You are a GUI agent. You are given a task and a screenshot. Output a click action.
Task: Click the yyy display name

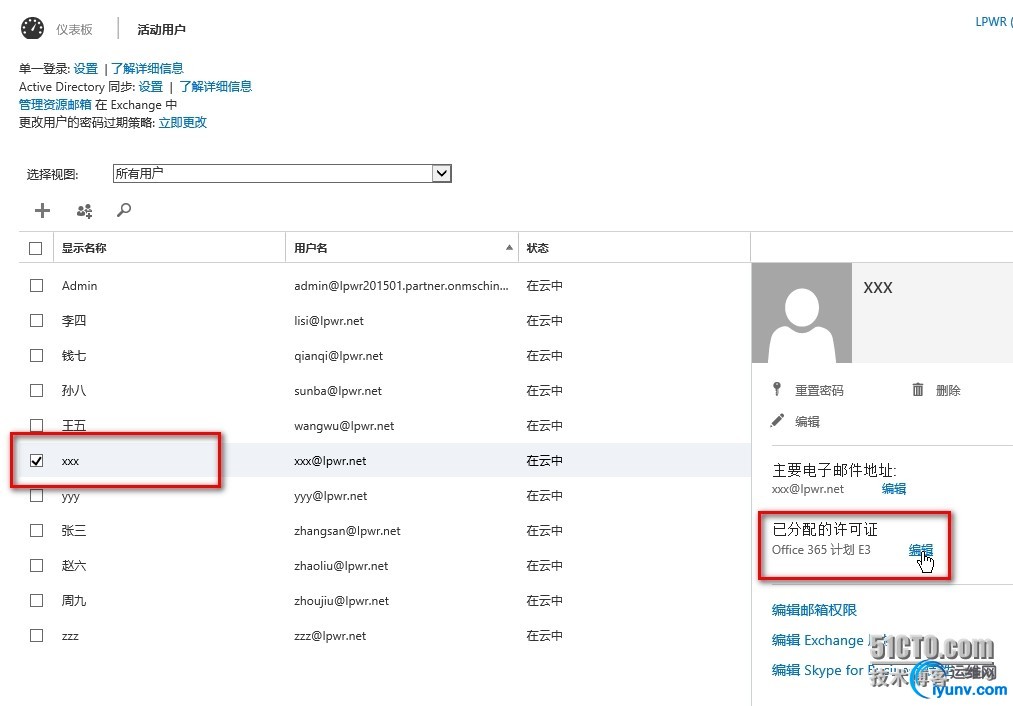point(70,497)
